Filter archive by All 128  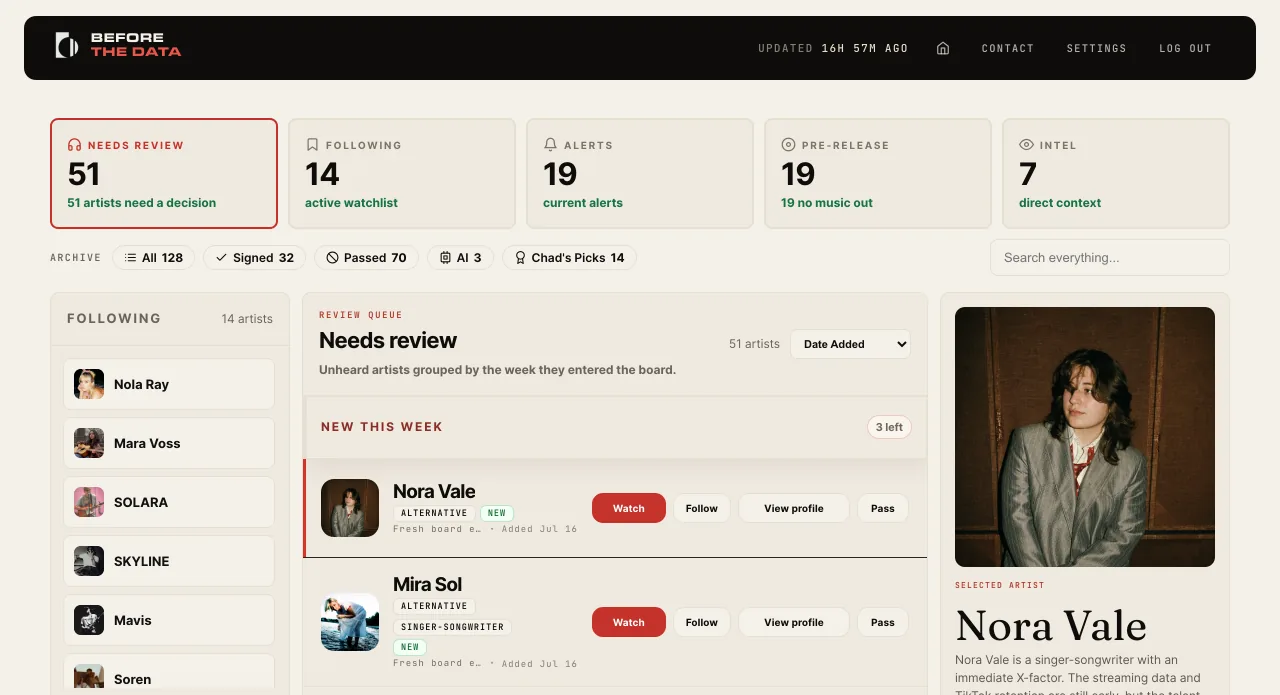(153, 258)
